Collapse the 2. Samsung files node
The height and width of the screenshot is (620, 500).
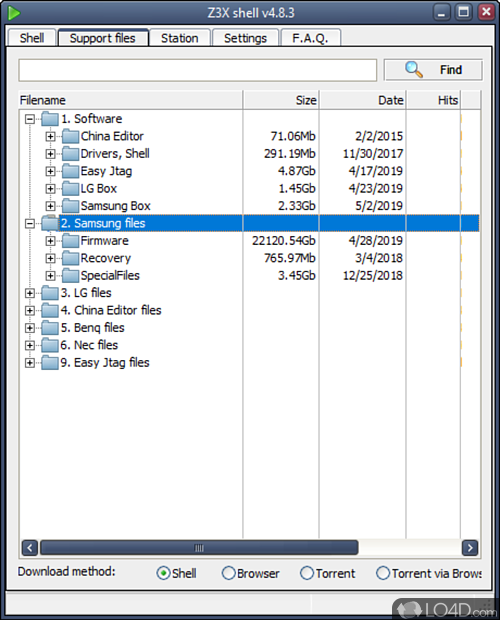click(x=30, y=223)
